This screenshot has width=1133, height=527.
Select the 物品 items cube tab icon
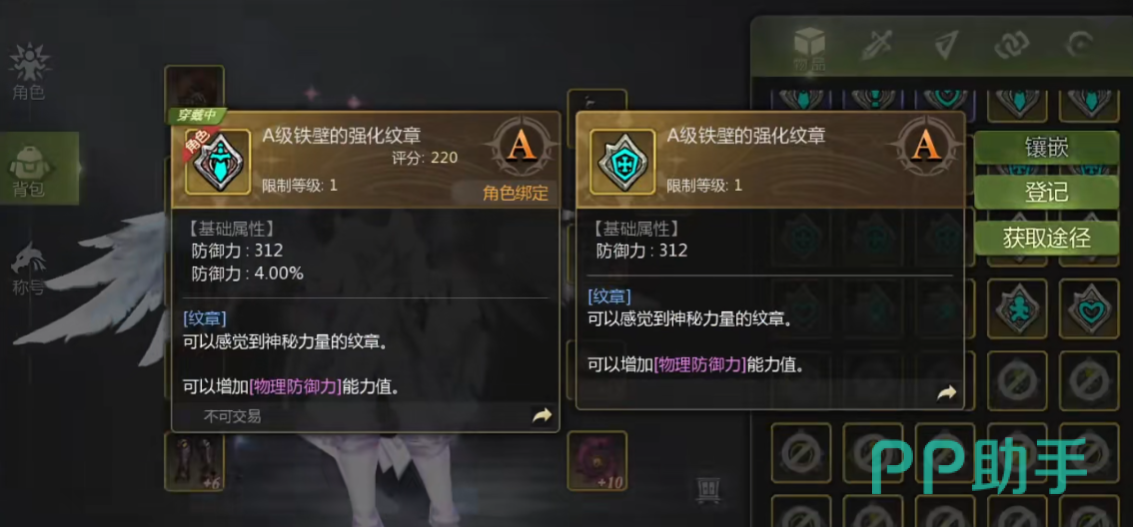tap(809, 49)
